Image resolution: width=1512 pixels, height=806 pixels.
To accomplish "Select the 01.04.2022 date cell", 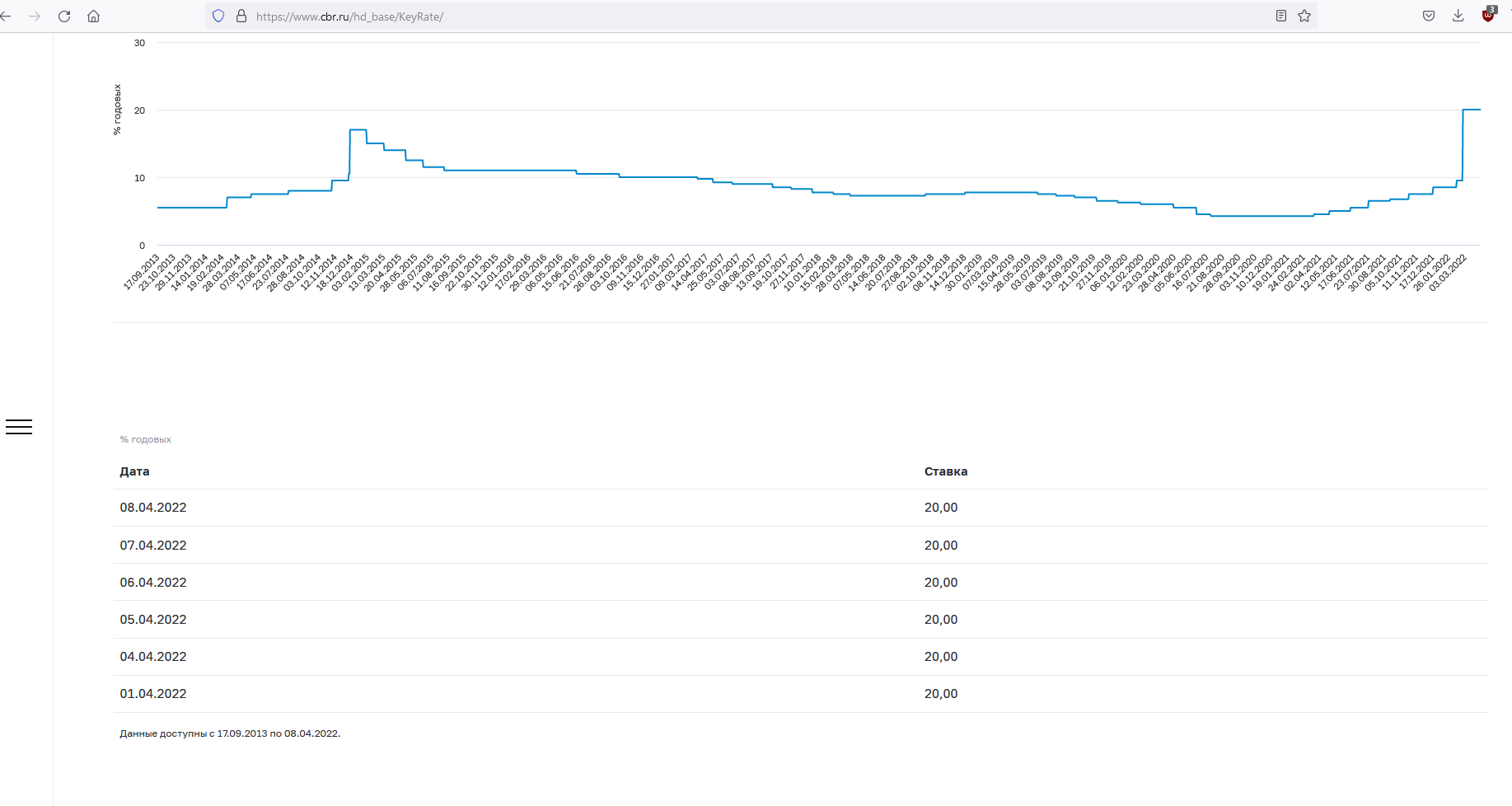I will 153,694.
